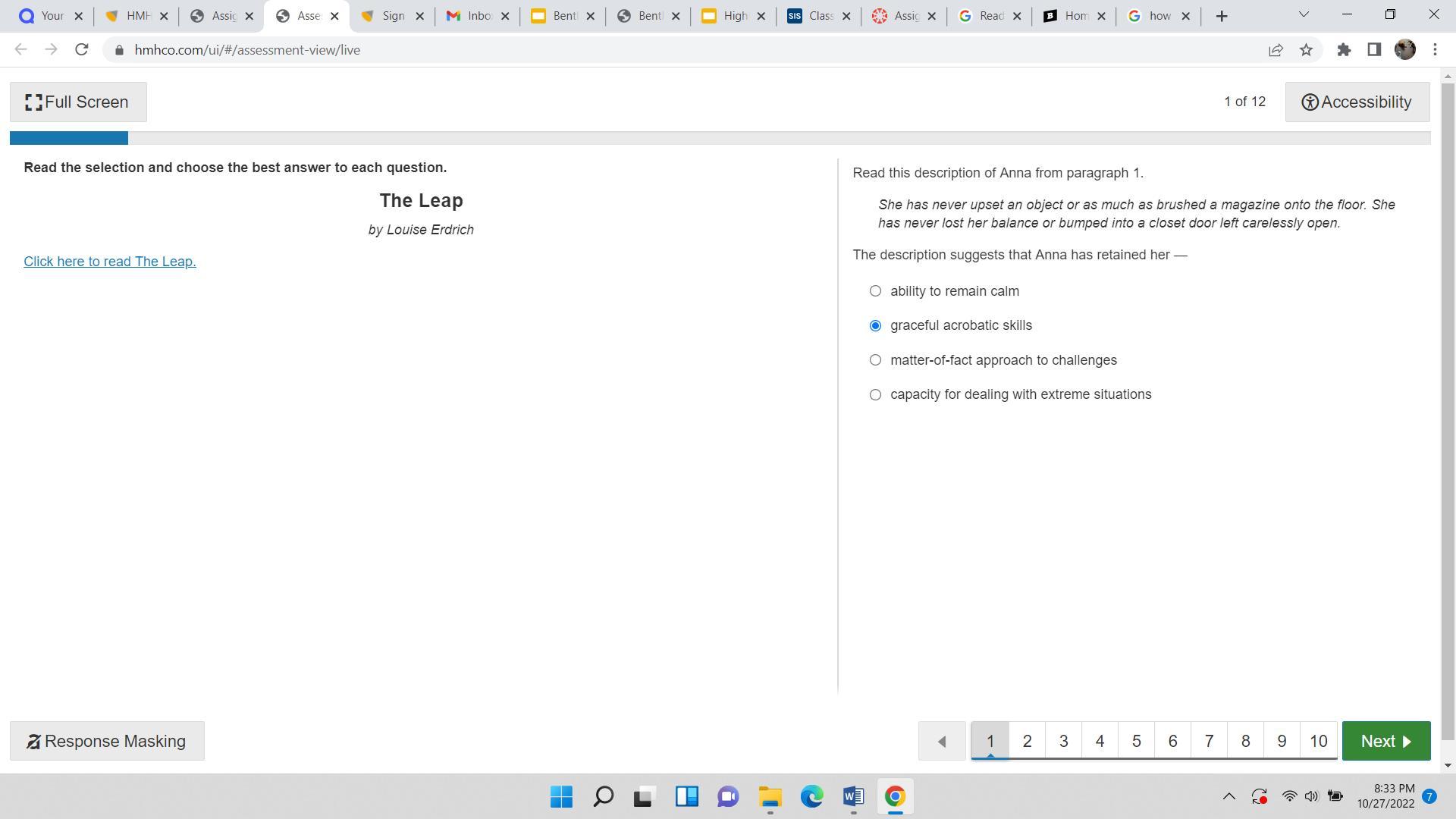
Task: Click the user profile avatar
Action: tap(1404, 50)
